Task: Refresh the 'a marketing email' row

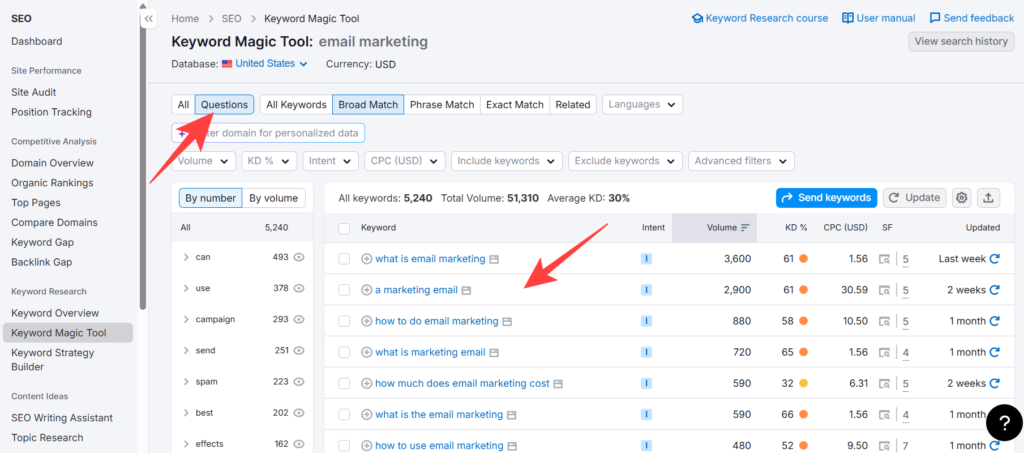Action: 995,290
